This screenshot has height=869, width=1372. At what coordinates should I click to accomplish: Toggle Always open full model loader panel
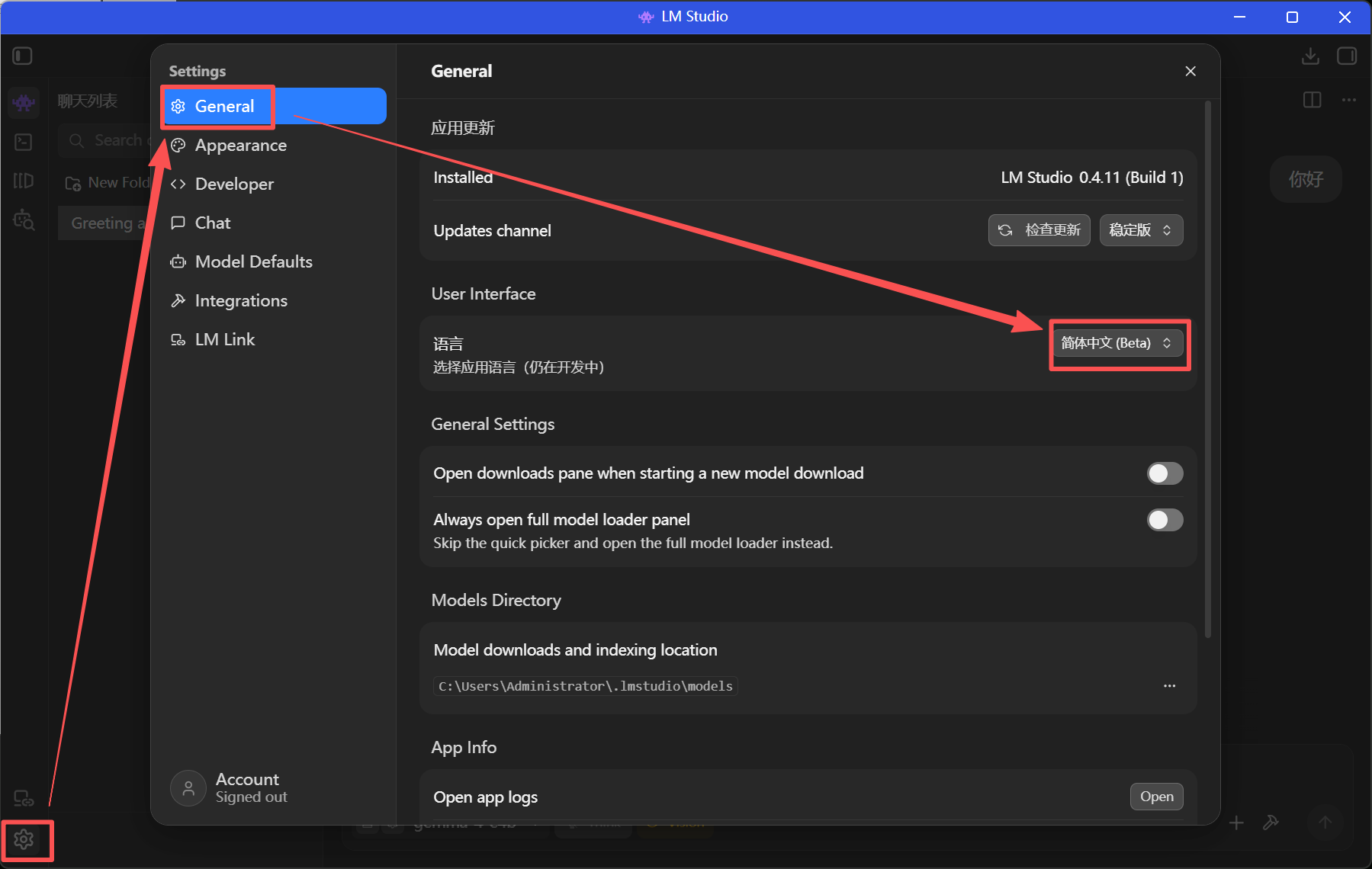(1165, 520)
